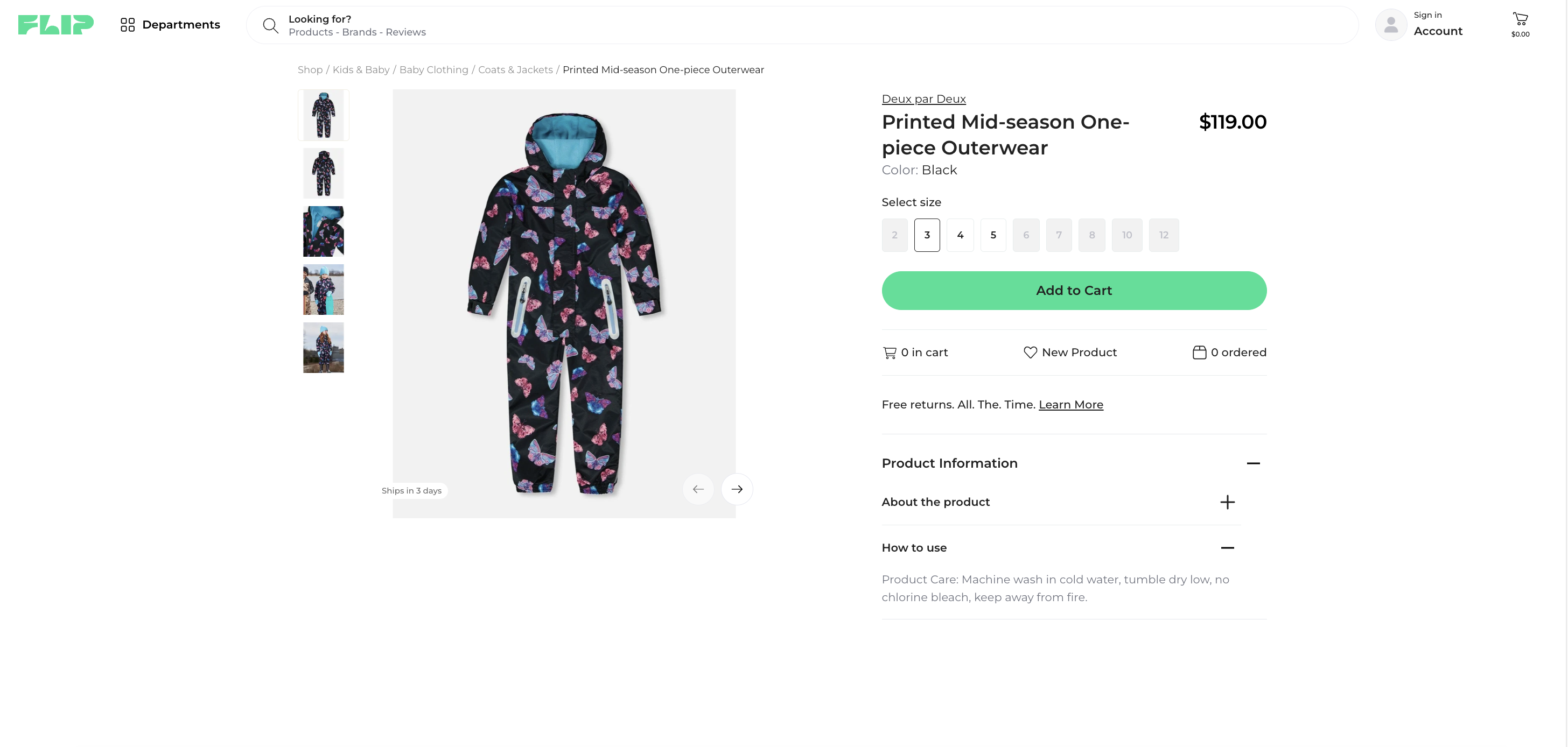Viewport: 1568px width, 747px height.
Task: Show previous product image arrow
Action: pos(698,489)
